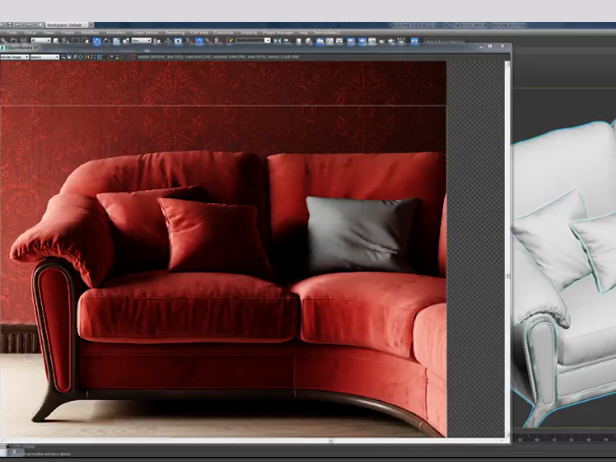Select the Select and Rotate tool
The width and height of the screenshot is (616, 462).
coord(107,41)
